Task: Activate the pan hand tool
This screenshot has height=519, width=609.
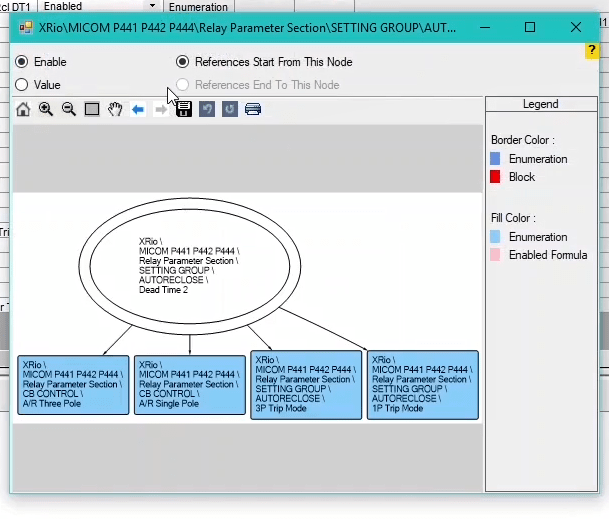Action: [115, 109]
